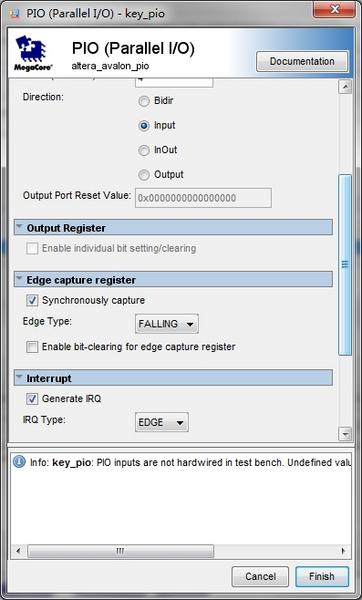Choose the InOut direction option
362x600 pixels.
pyautogui.click(x=143, y=151)
